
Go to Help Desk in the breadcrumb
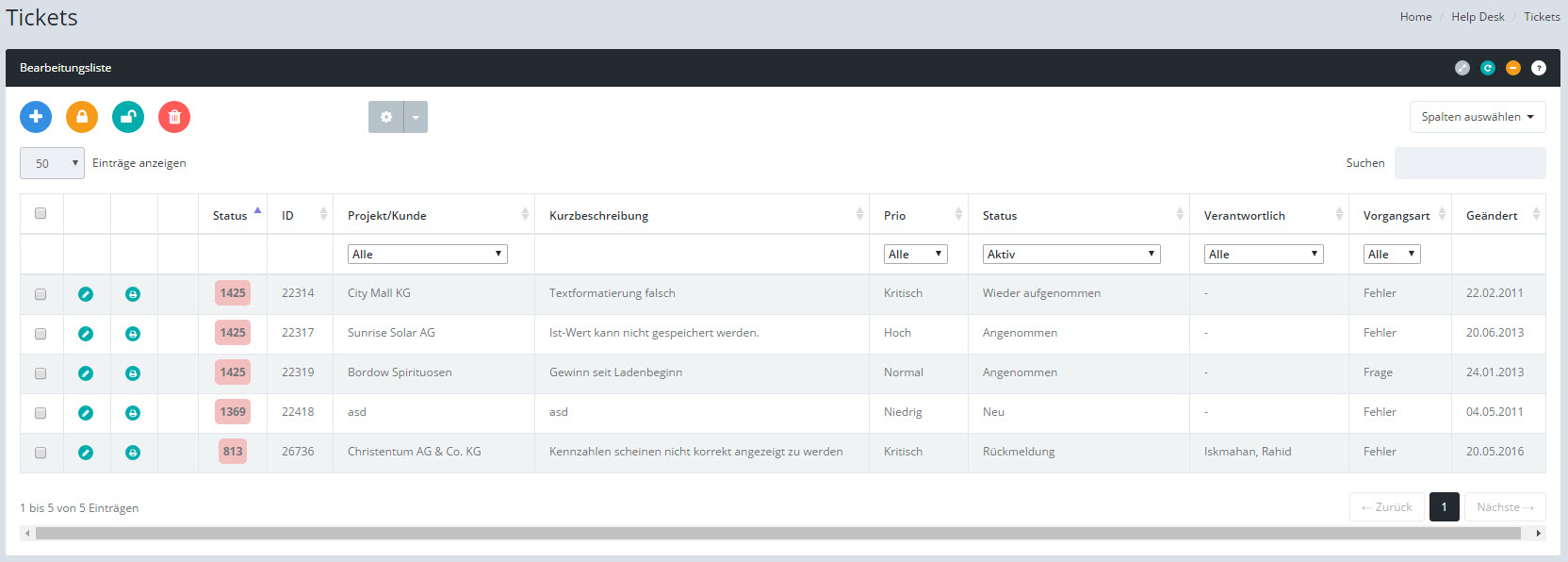coord(1478,17)
